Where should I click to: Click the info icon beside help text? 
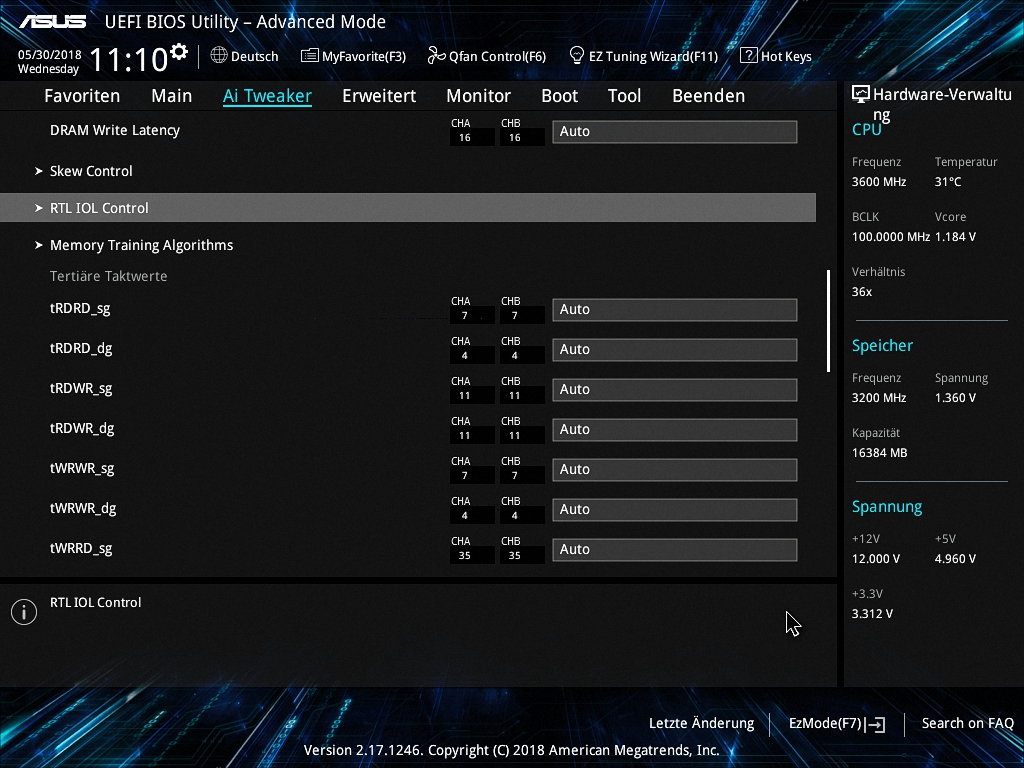(x=24, y=612)
